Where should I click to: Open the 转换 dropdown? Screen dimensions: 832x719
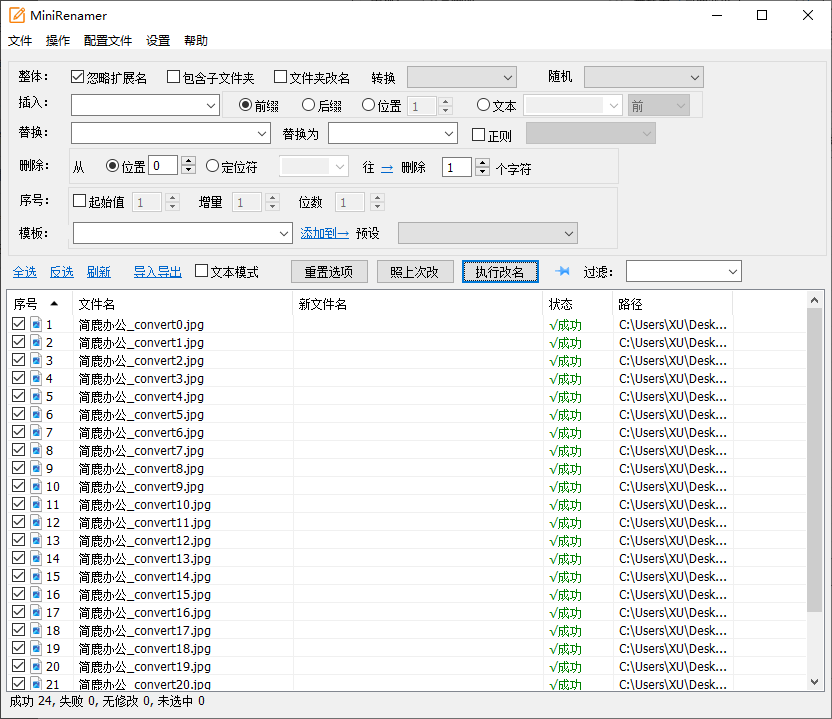(x=460, y=76)
